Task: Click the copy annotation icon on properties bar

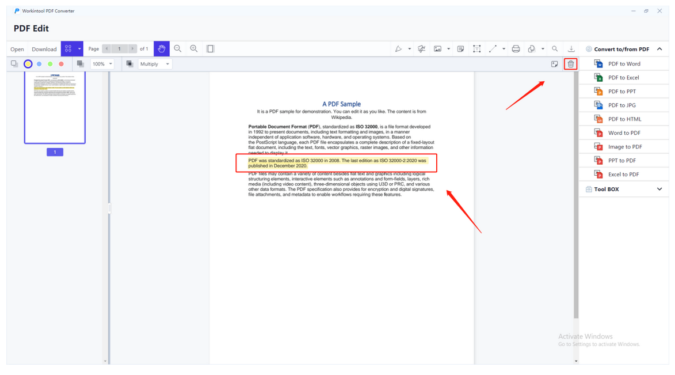Action: point(14,64)
